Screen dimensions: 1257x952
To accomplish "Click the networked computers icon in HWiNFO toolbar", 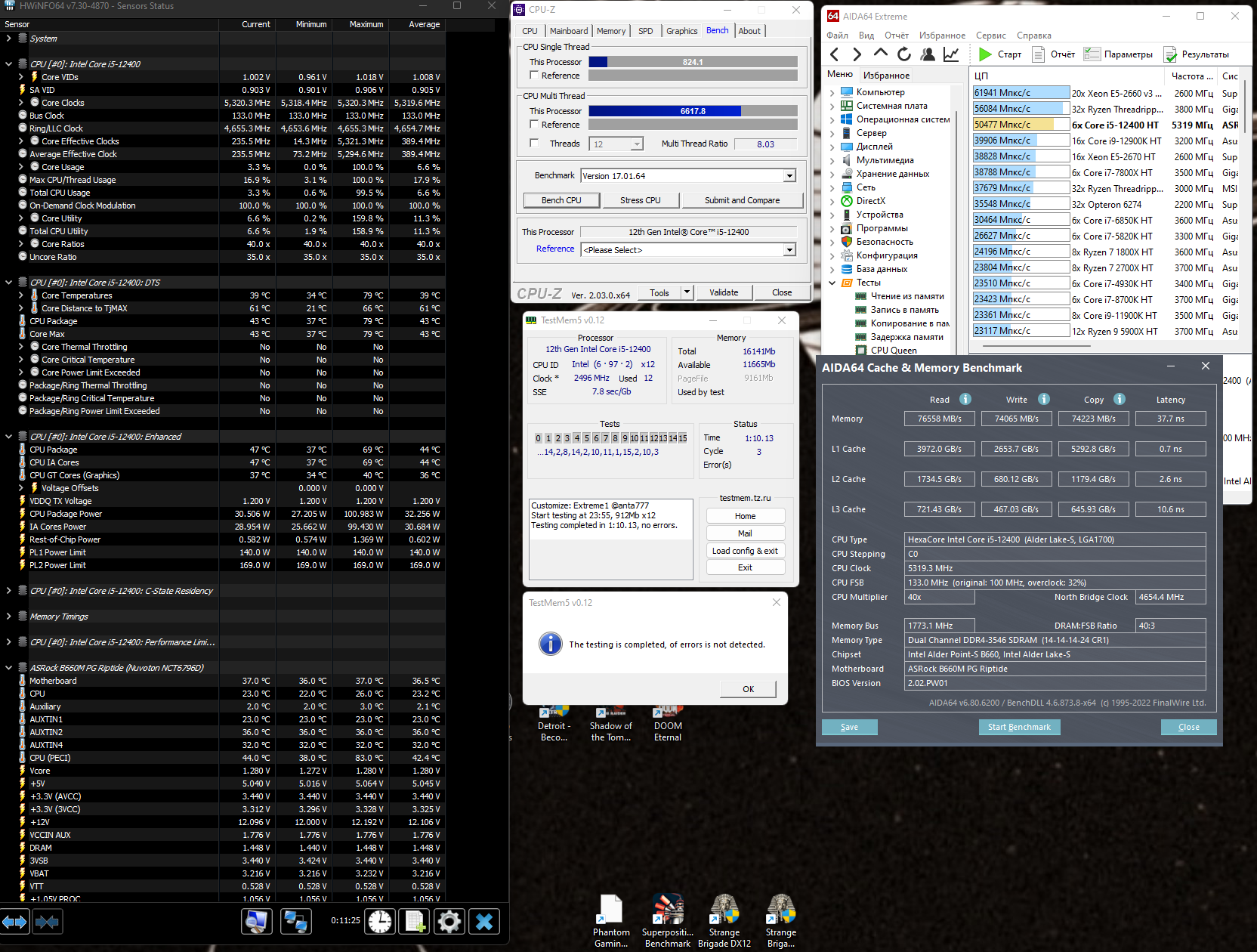I will [295, 921].
